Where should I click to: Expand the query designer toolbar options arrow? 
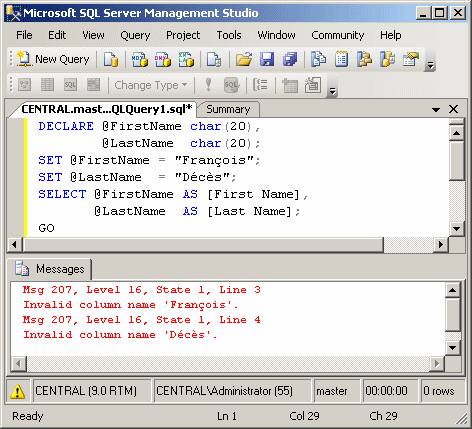pyautogui.click(x=332, y=90)
